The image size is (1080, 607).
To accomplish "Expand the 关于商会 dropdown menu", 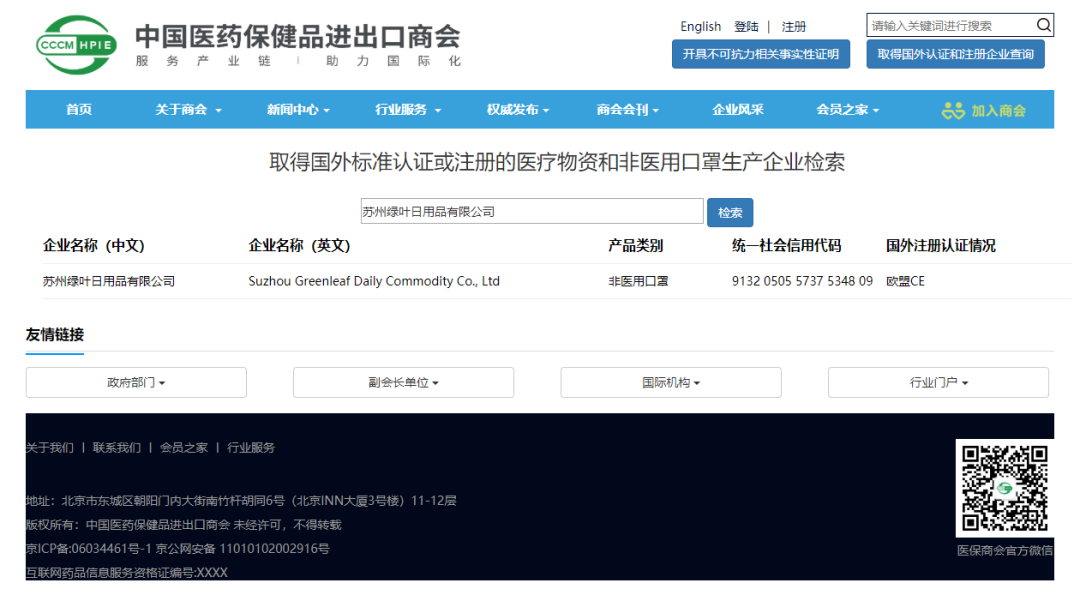I will click(x=188, y=110).
